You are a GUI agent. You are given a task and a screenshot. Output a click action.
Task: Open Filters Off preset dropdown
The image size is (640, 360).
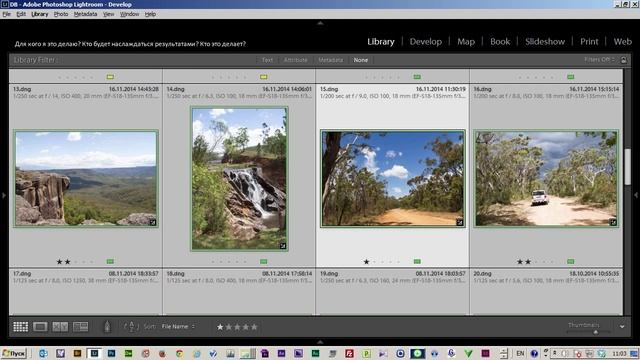[599, 60]
